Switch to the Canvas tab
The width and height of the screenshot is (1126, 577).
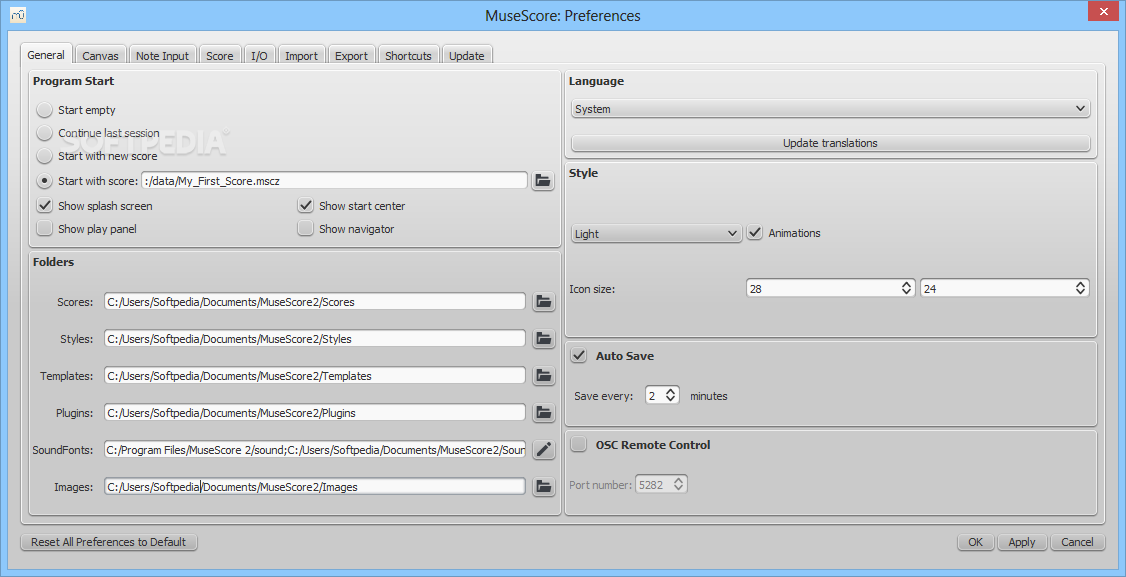(x=101, y=55)
